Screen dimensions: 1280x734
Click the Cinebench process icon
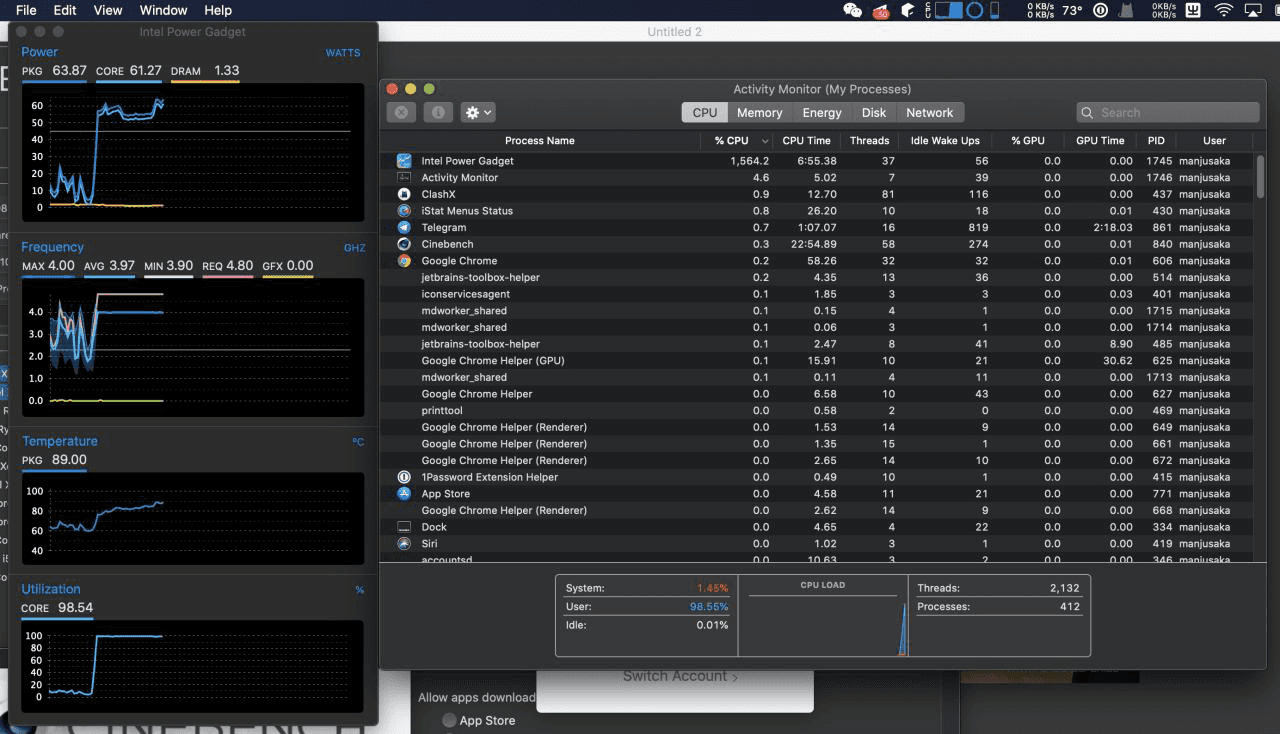click(x=404, y=244)
